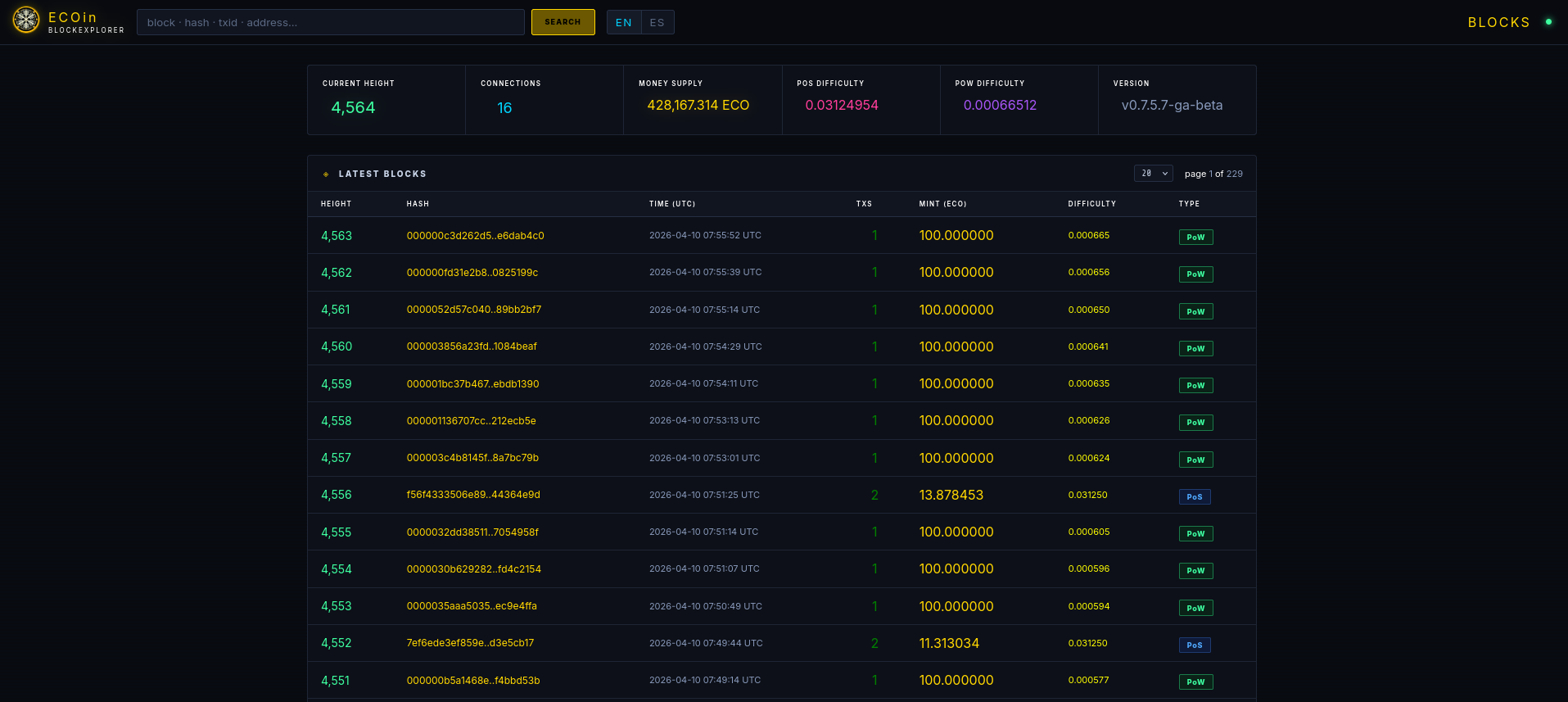Click the ECOin snowflake logo icon

coord(26,20)
